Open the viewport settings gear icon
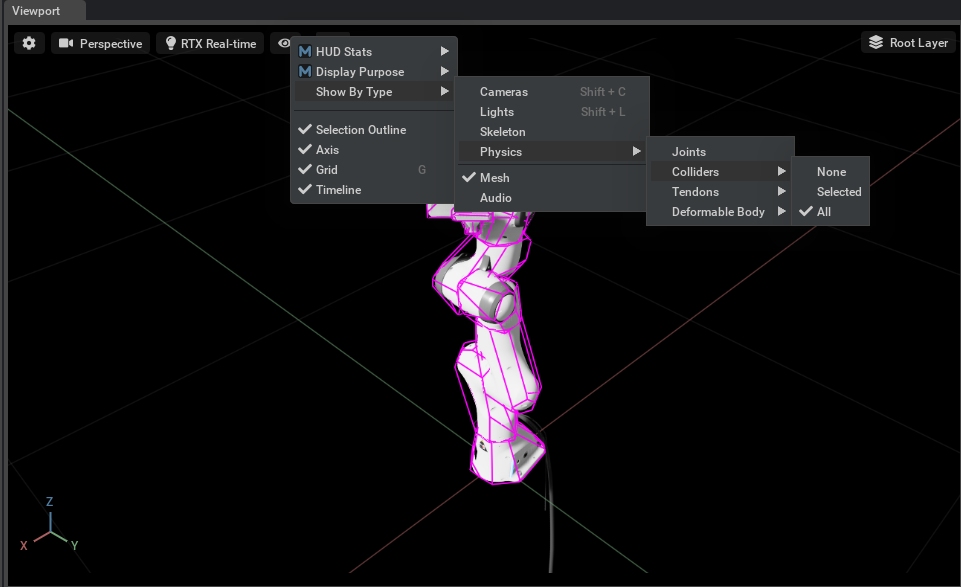The height and width of the screenshot is (587, 961). 29,43
